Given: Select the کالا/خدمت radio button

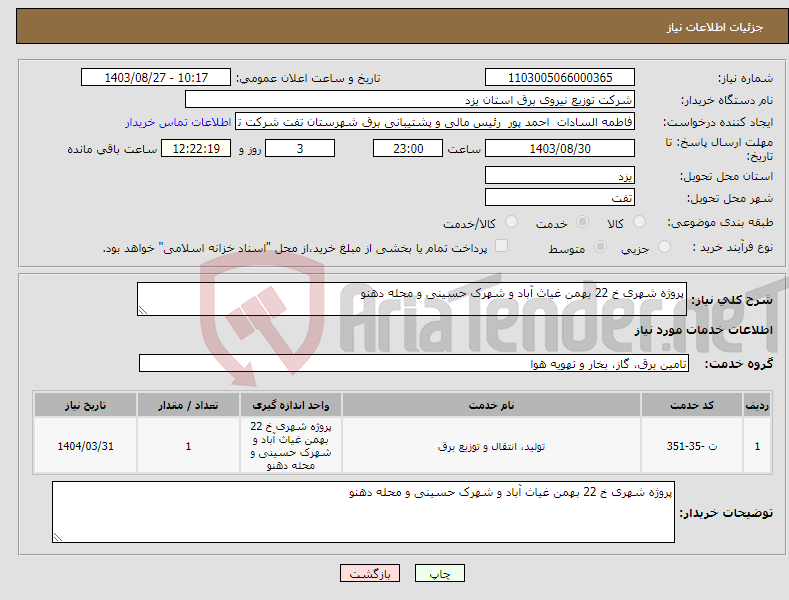Looking at the screenshot, I should (511, 221).
